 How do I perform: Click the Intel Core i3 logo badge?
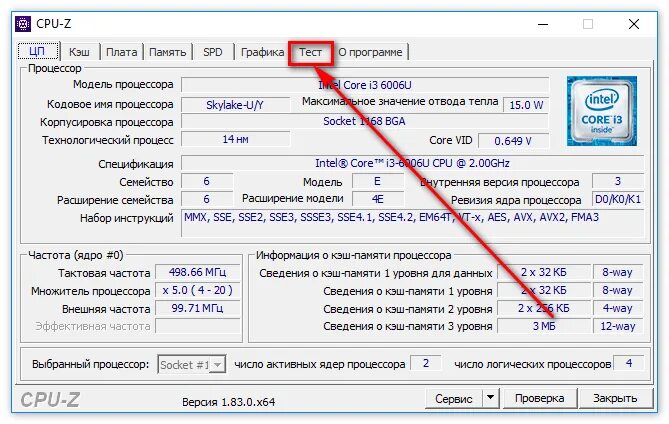[602, 111]
